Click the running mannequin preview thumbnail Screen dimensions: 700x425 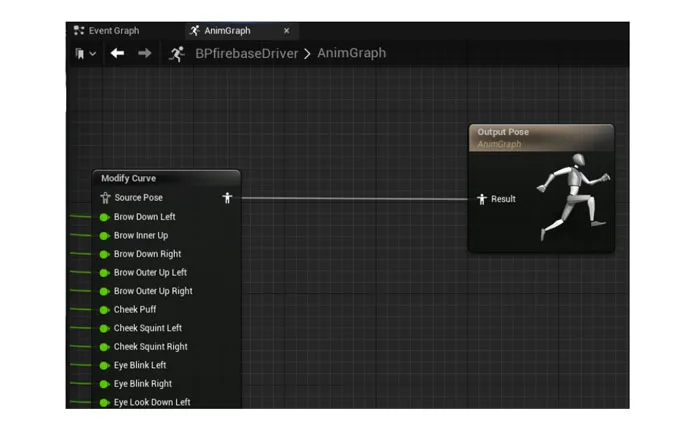(x=575, y=196)
